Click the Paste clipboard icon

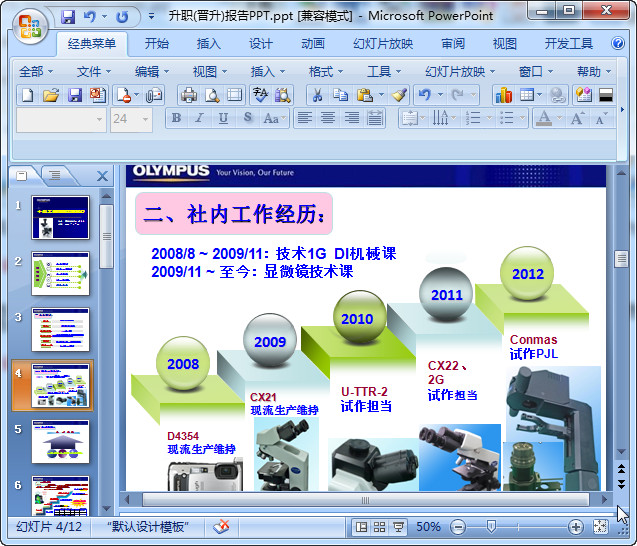coord(365,95)
